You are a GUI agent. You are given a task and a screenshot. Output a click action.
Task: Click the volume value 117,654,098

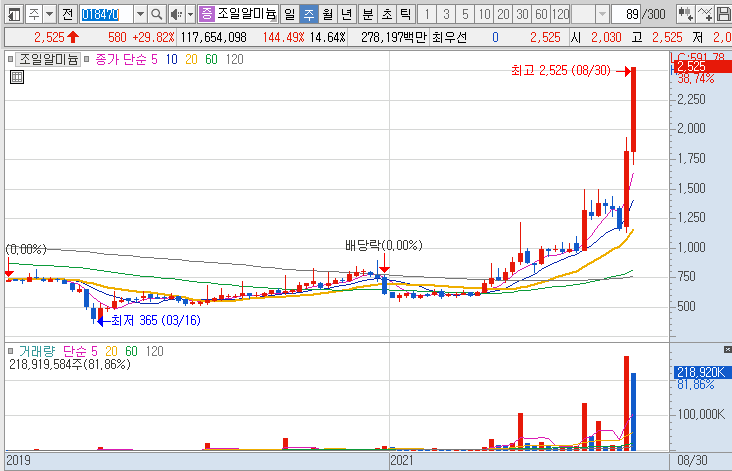click(x=214, y=37)
